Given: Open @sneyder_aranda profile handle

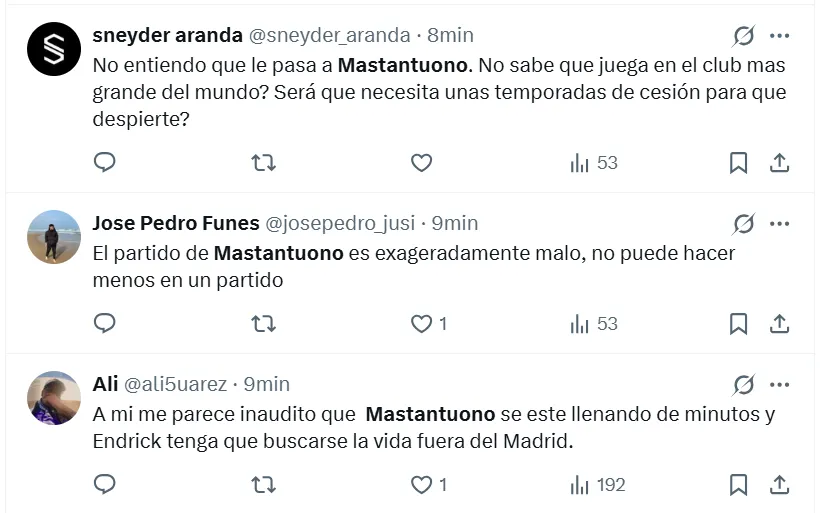Looking at the screenshot, I should tap(329, 35).
